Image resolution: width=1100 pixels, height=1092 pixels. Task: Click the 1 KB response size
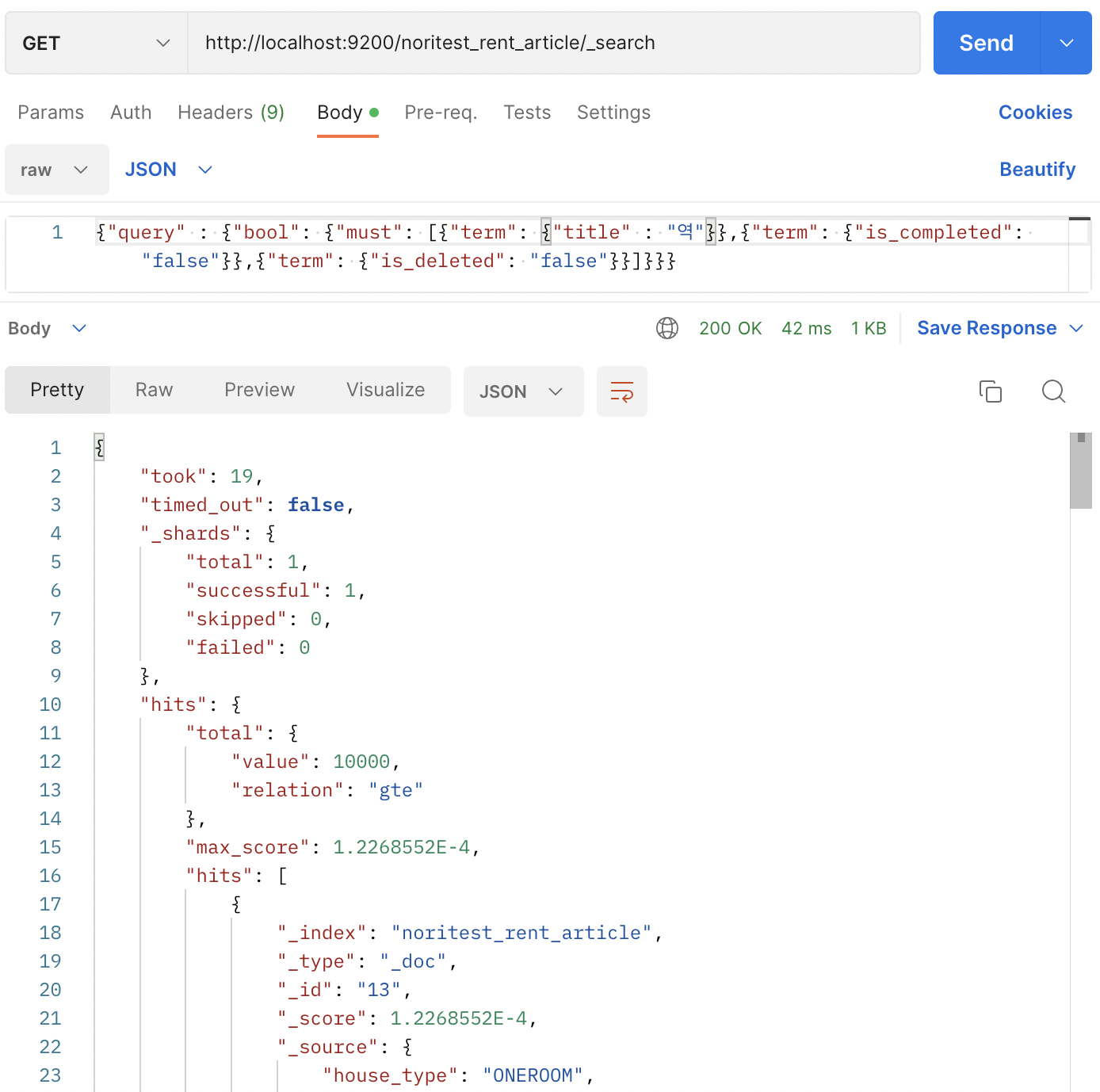[x=869, y=328]
